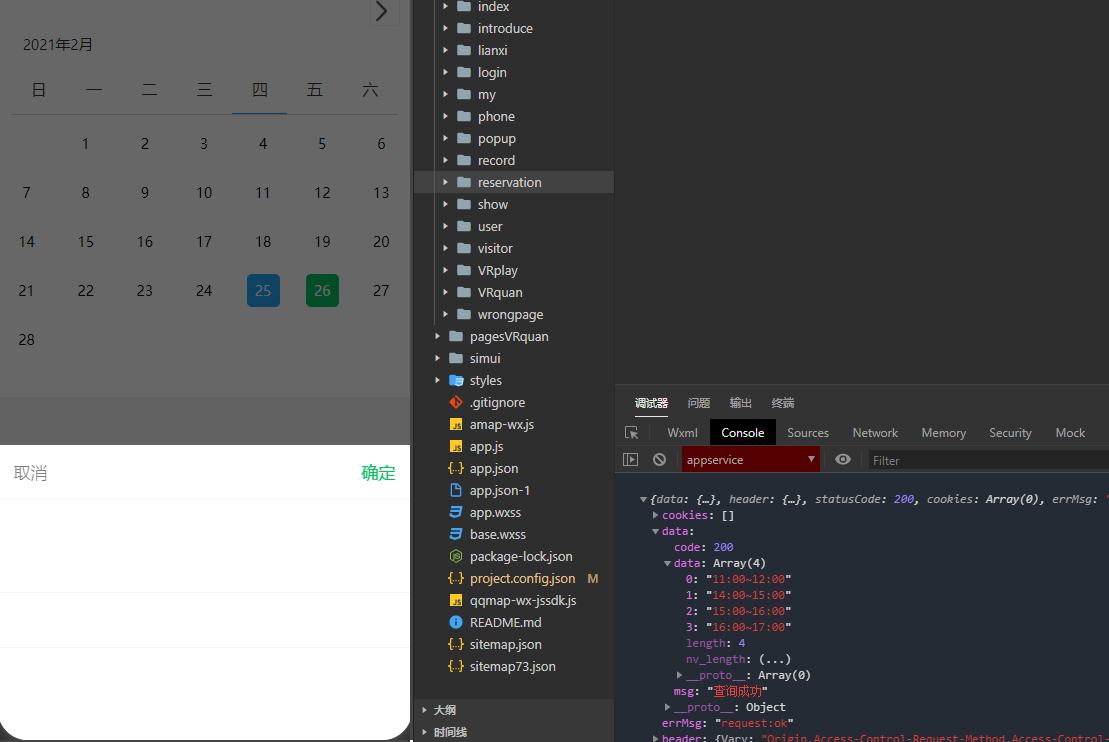
Task: Click the popup folder icon
Action: click(464, 138)
